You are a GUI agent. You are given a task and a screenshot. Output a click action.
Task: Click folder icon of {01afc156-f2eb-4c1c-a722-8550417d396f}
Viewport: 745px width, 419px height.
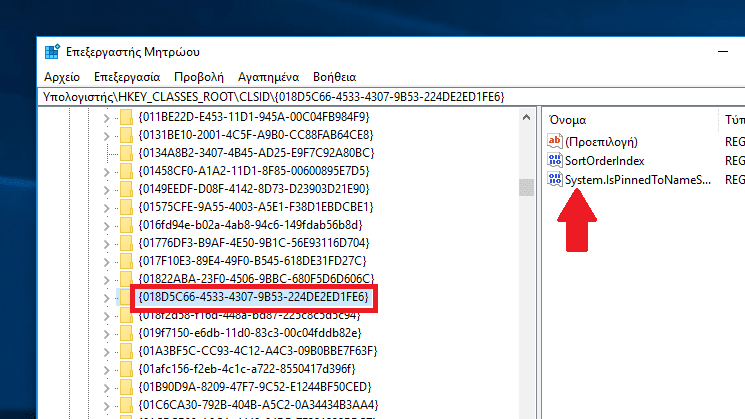126,369
